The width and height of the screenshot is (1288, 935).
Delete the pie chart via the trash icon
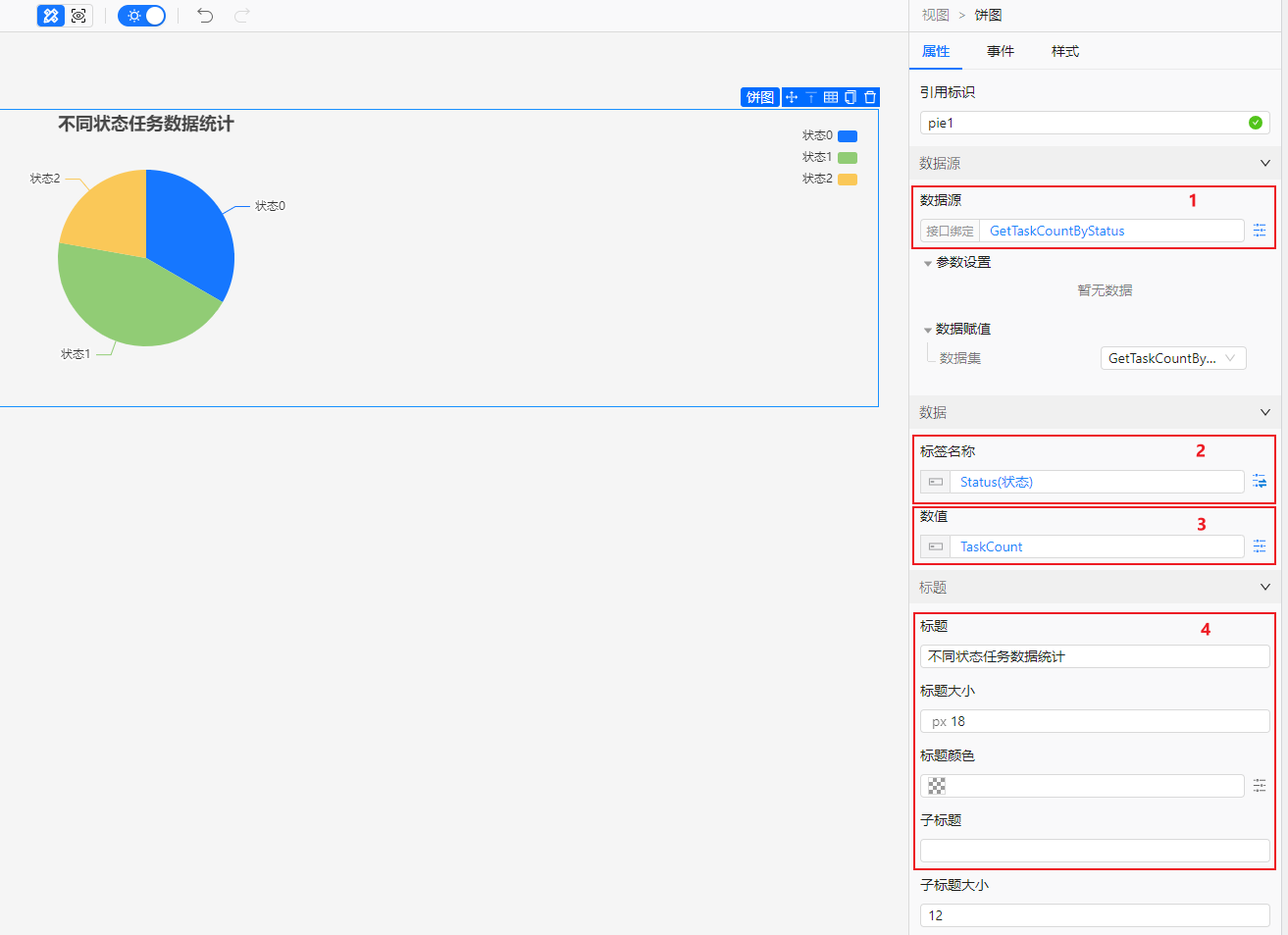[x=869, y=97]
